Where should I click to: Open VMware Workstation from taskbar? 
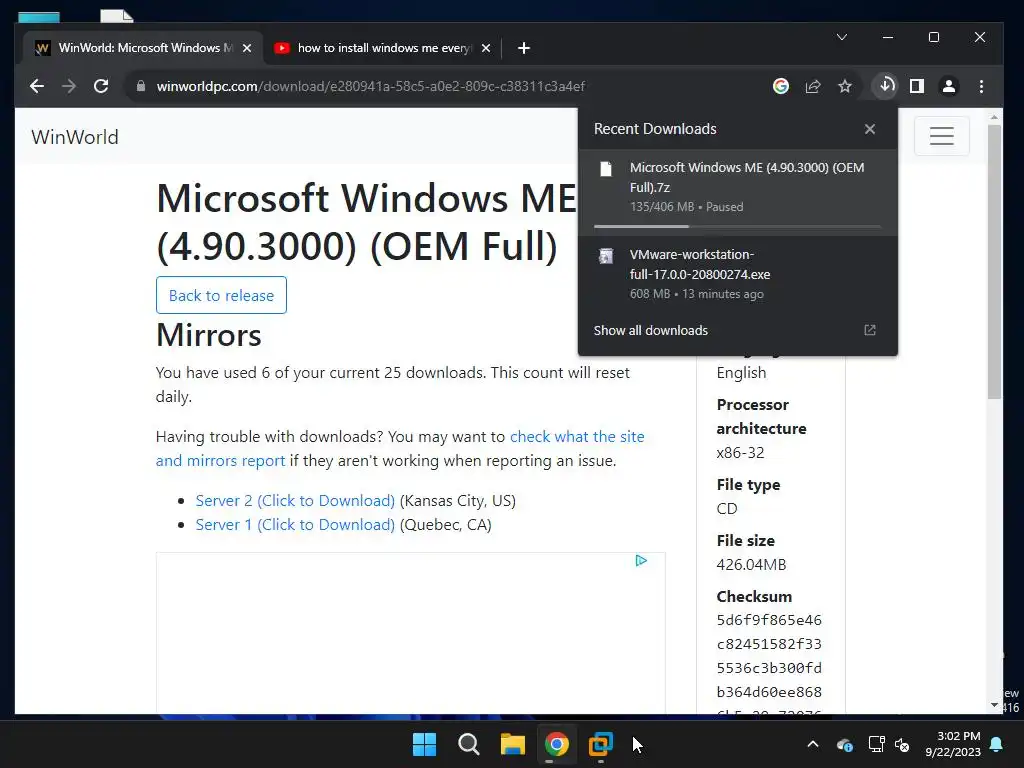tap(601, 744)
